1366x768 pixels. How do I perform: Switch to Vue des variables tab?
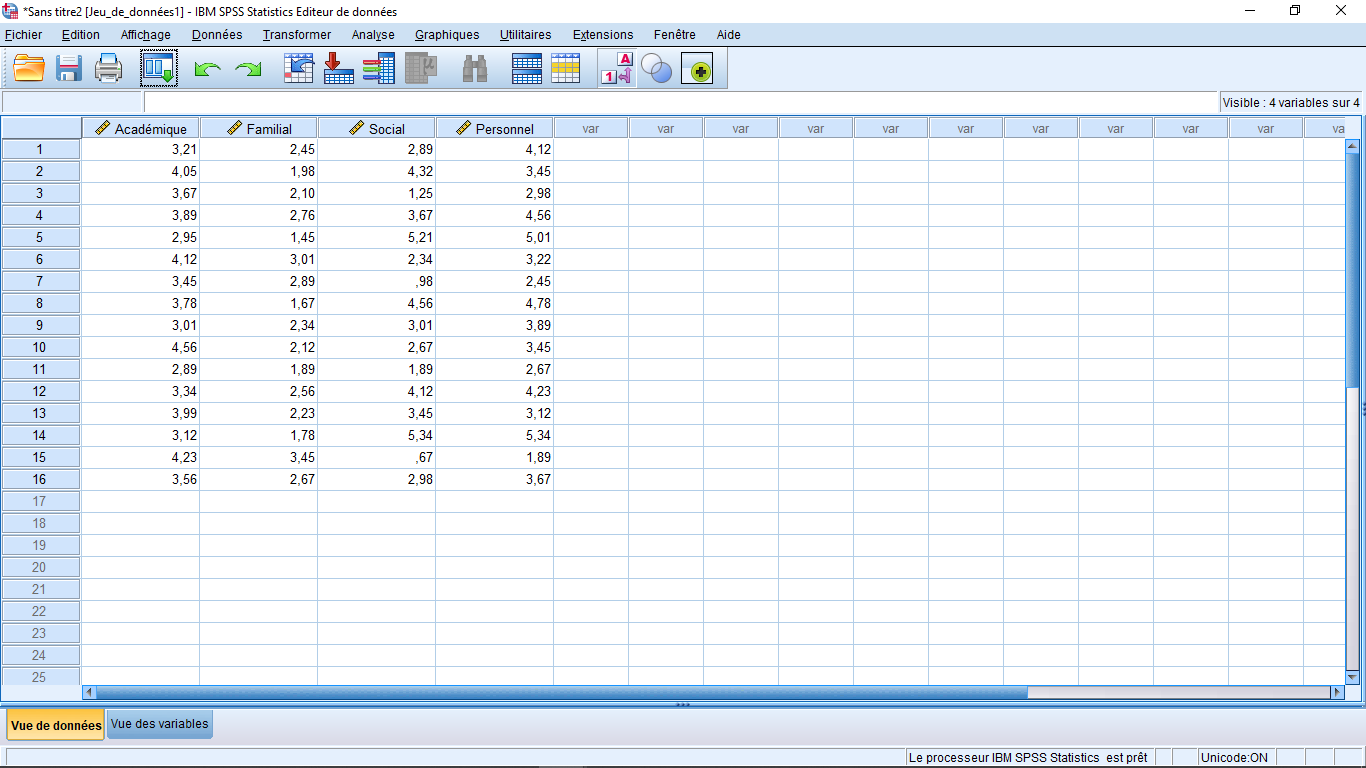[160, 724]
